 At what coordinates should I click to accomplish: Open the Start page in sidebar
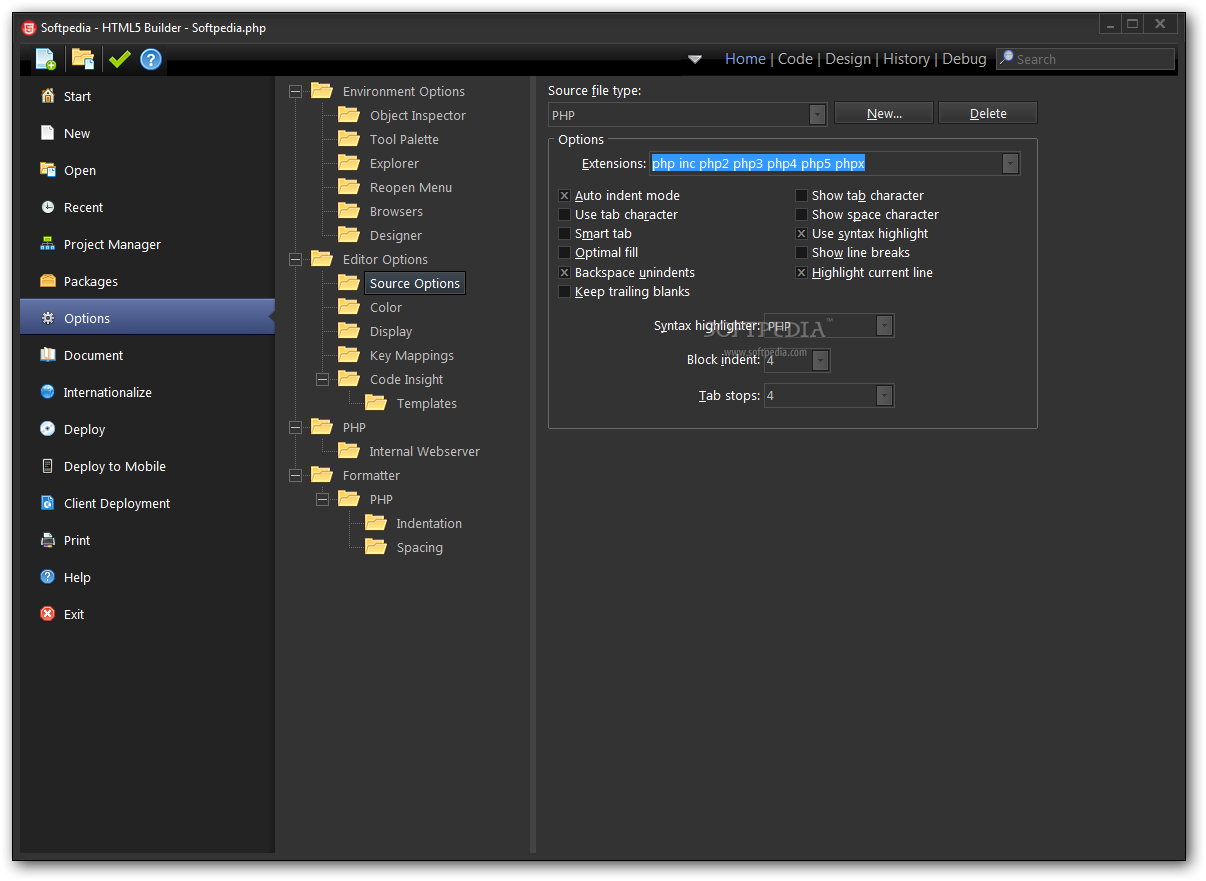tap(147, 97)
